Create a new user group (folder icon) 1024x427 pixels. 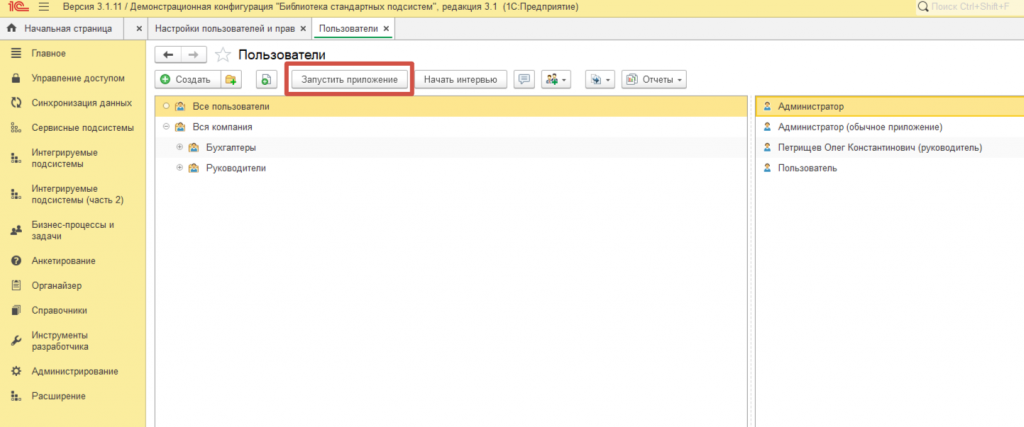pyautogui.click(x=231, y=80)
